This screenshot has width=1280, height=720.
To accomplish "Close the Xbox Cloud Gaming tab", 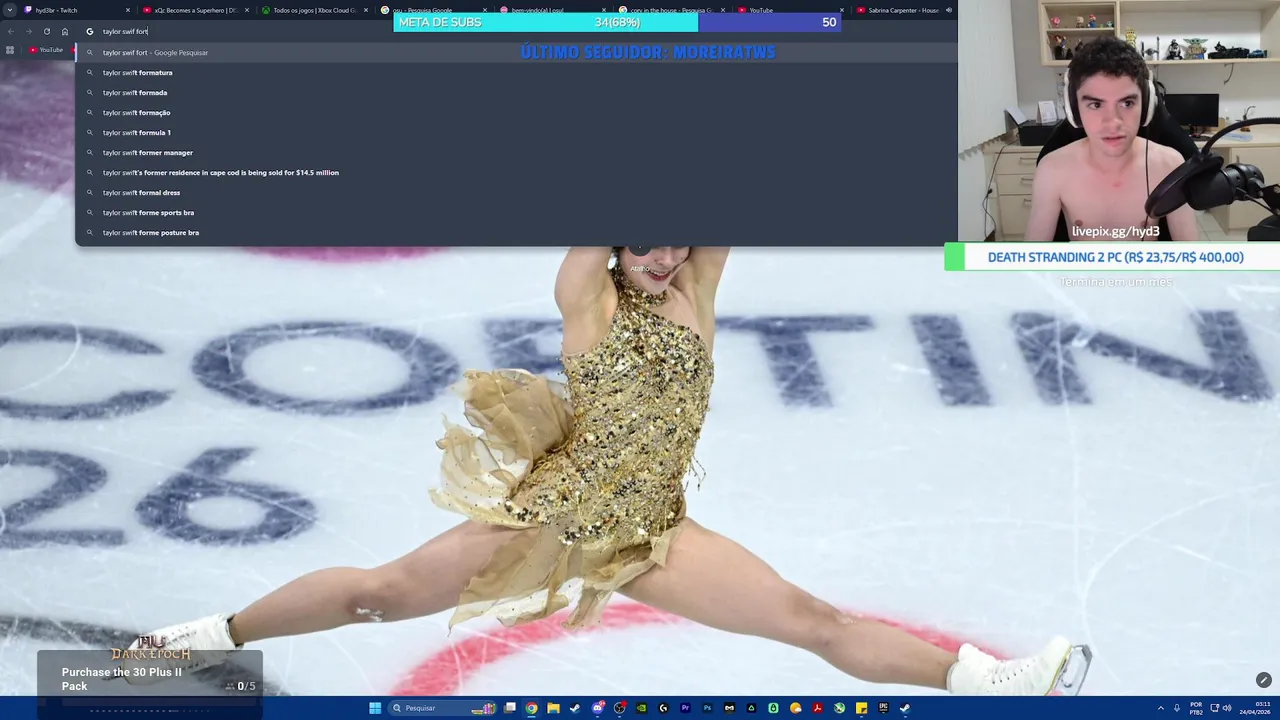I will tap(365, 10).
